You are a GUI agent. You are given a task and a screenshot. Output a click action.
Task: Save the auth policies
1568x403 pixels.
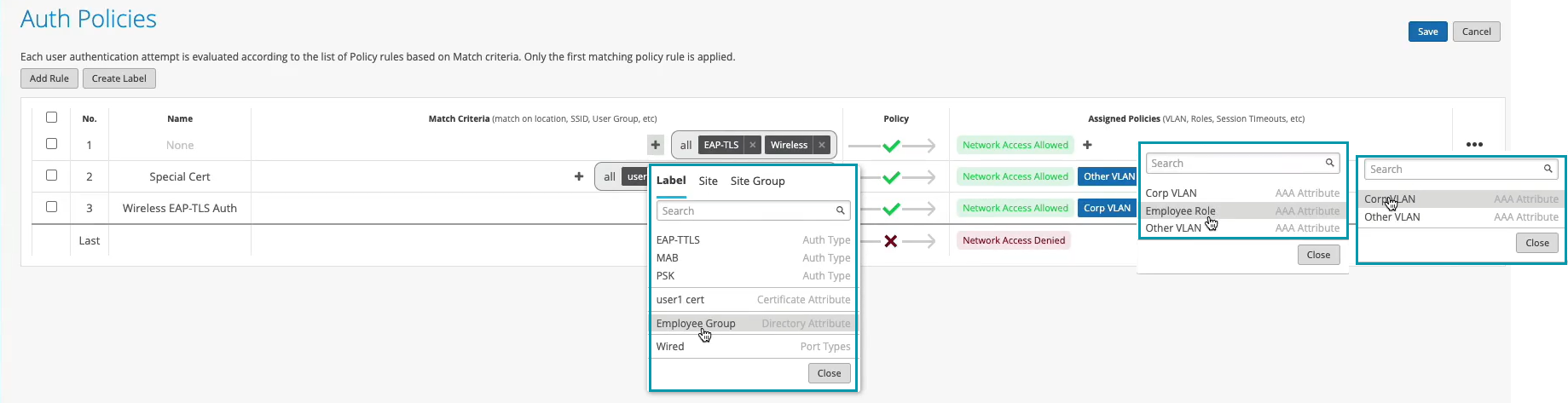pyautogui.click(x=1427, y=32)
